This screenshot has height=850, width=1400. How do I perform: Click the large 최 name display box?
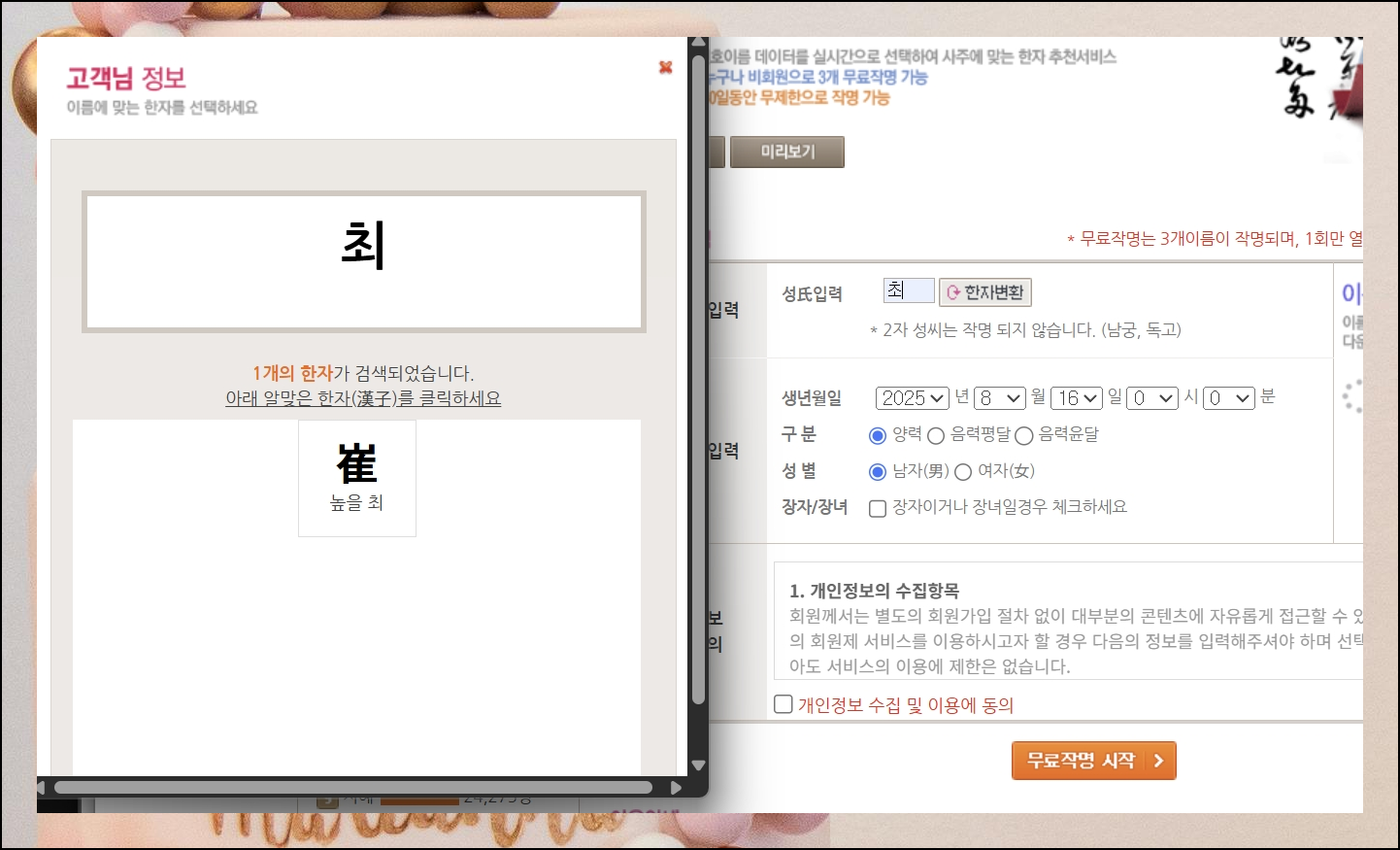tap(364, 262)
